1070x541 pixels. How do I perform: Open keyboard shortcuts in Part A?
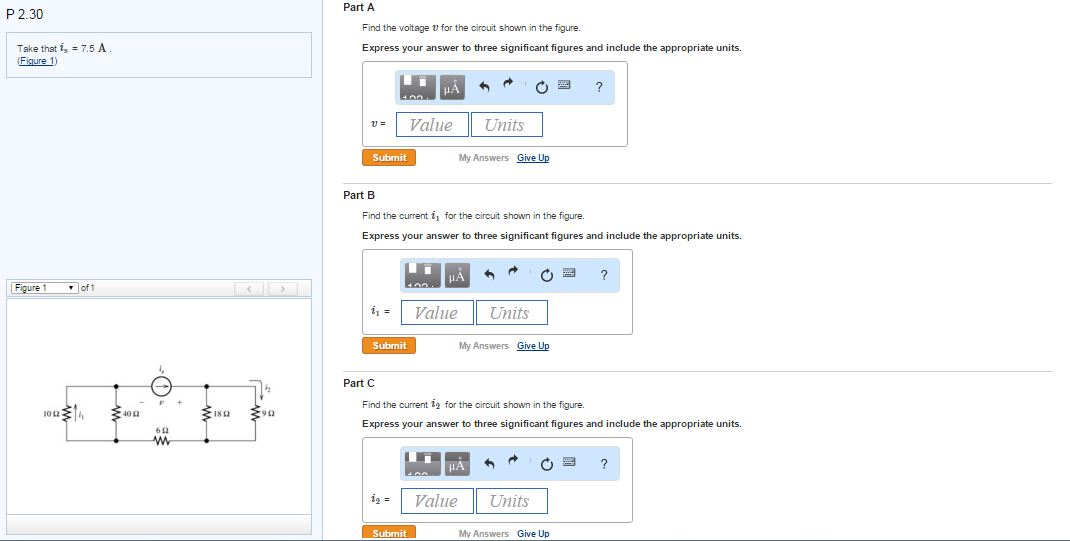coord(564,85)
